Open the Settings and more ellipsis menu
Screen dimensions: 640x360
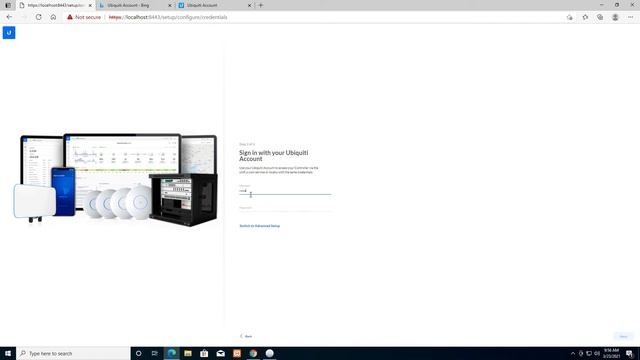pyautogui.click(x=631, y=17)
